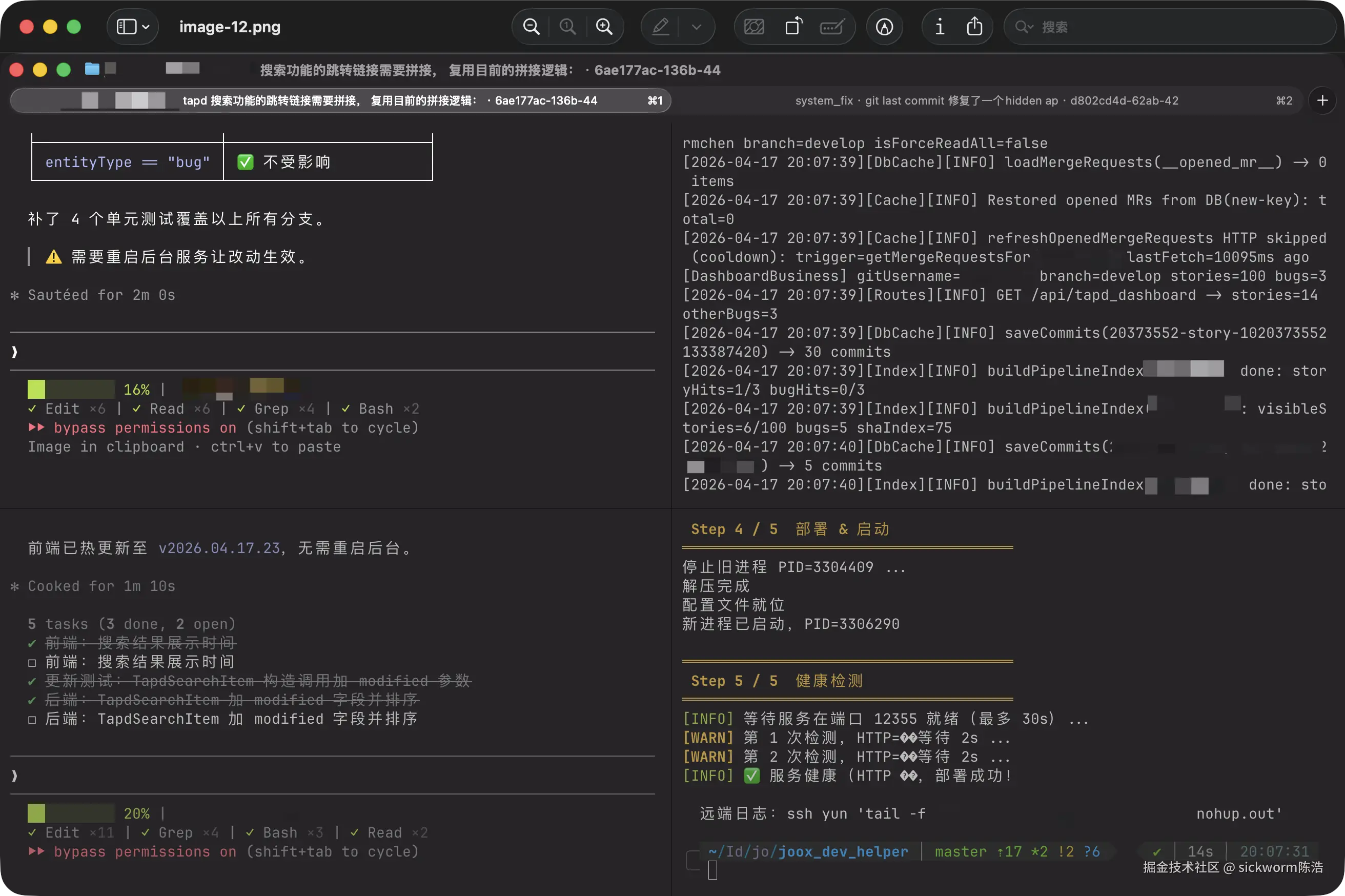
Task: Rotate the image with the rotate icon
Action: click(793, 27)
